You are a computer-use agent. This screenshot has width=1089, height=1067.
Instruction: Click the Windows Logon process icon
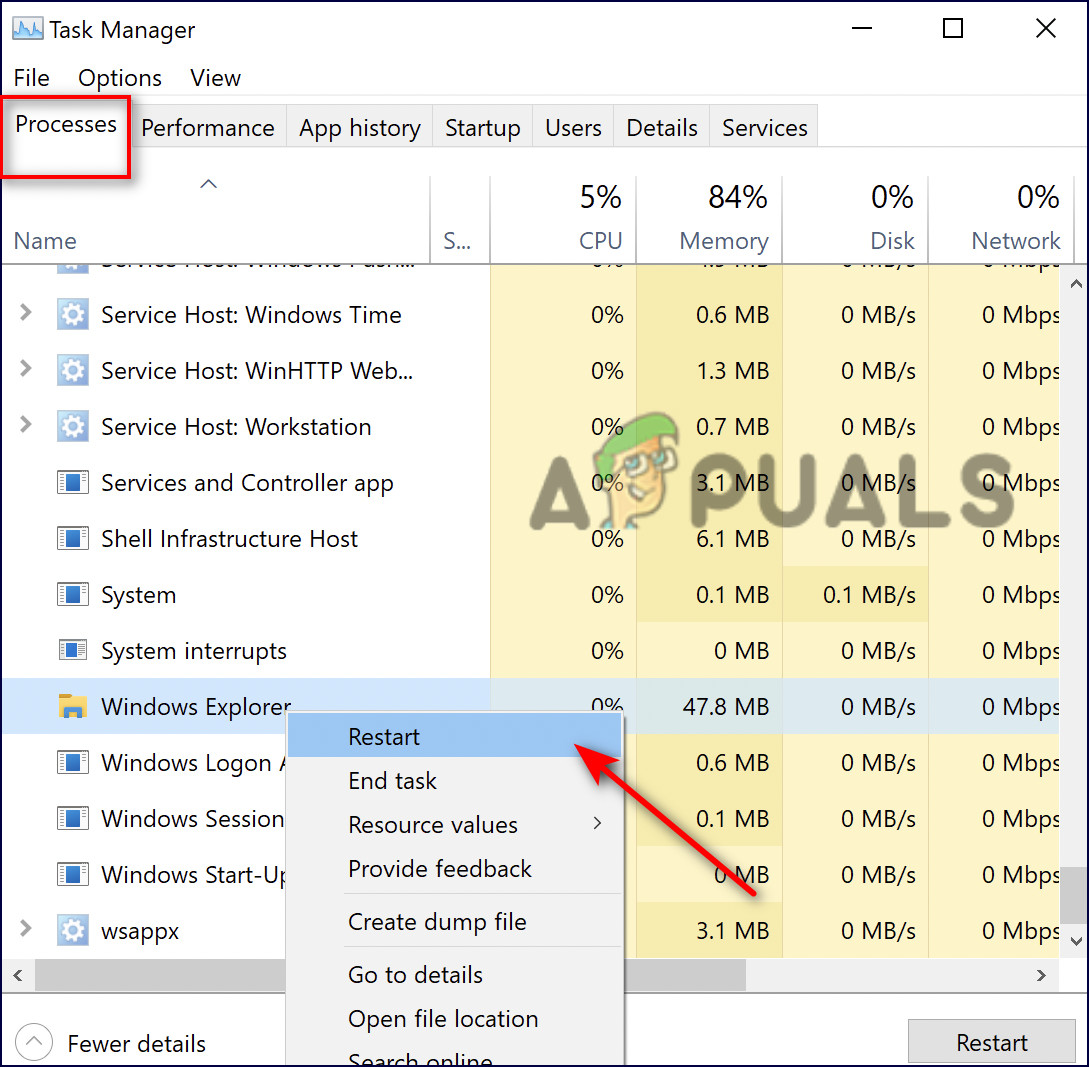click(72, 762)
